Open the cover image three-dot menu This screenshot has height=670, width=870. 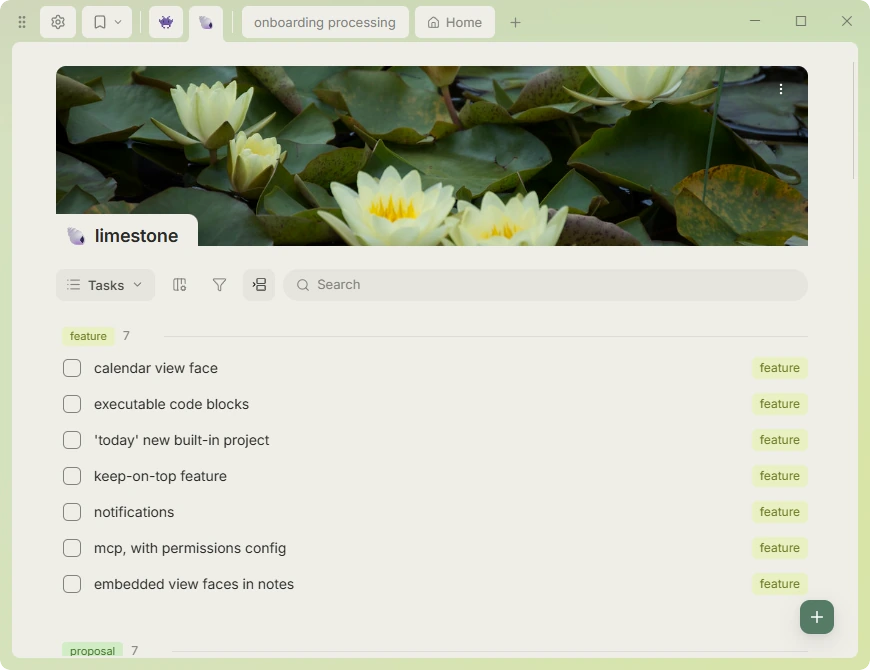(781, 89)
